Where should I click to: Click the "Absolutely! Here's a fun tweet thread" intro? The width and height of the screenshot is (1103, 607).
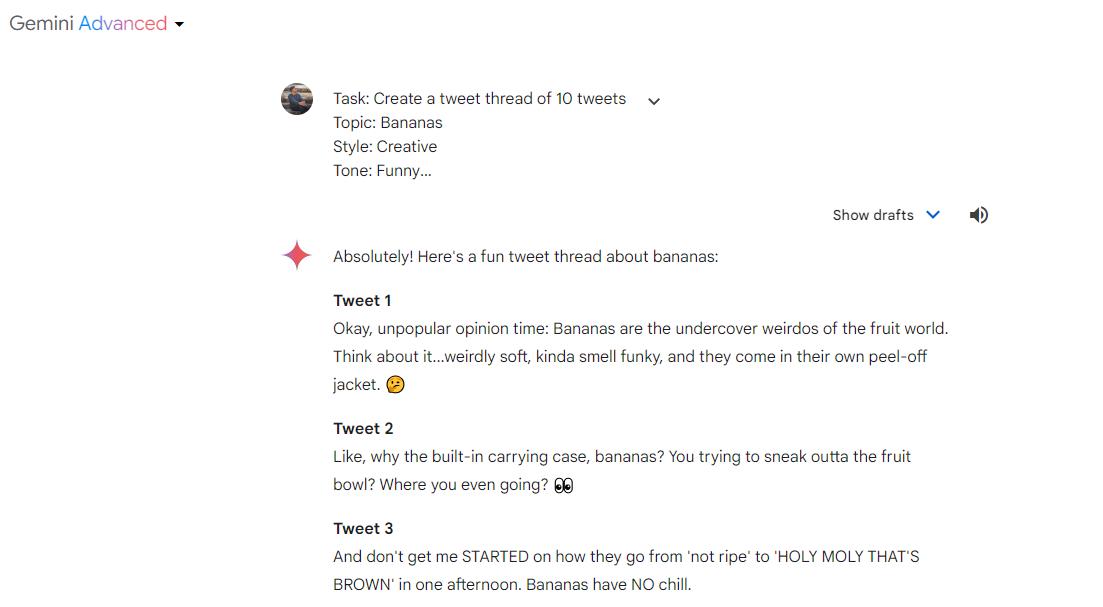(x=525, y=257)
